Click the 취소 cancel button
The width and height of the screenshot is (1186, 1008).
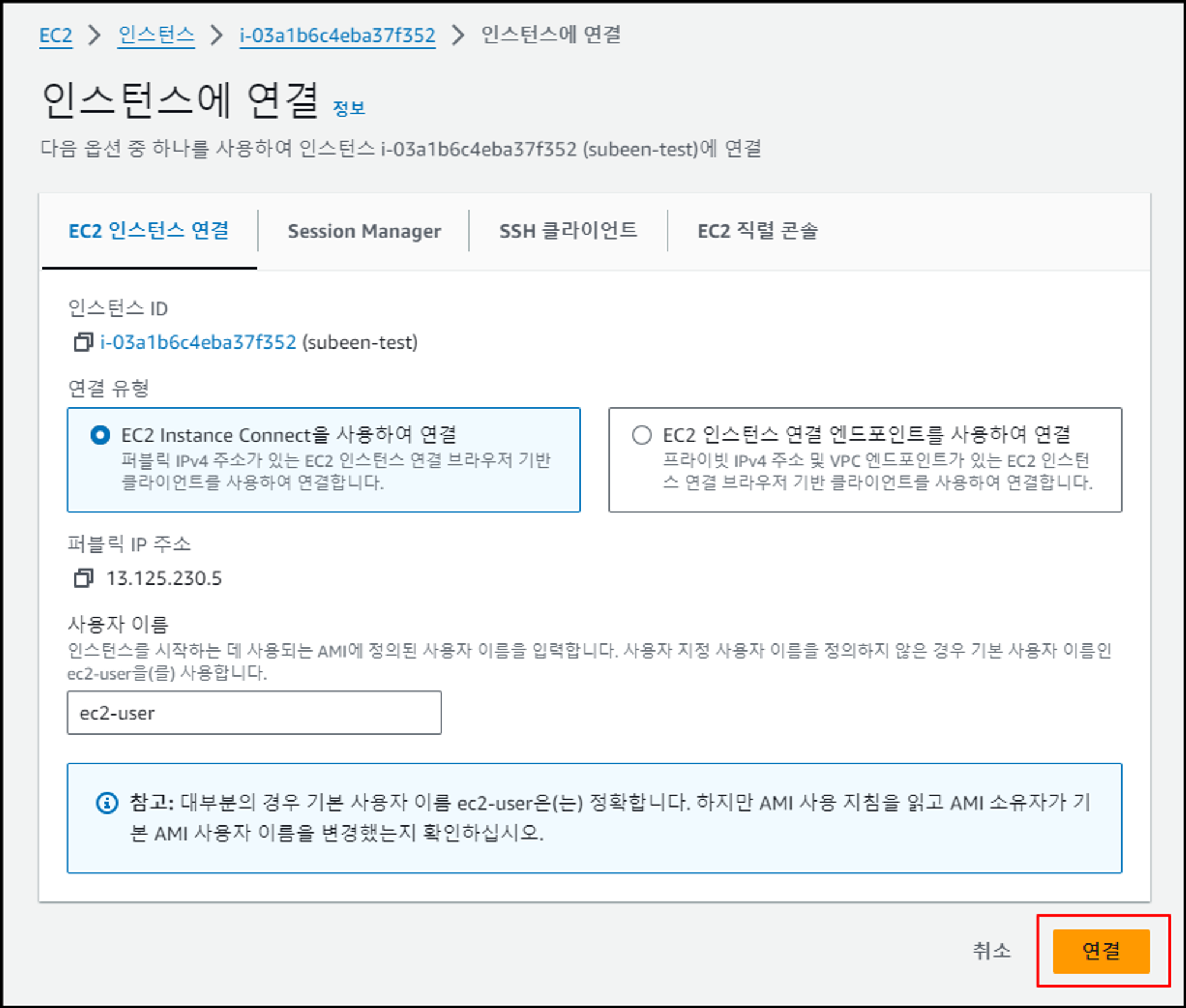991,950
